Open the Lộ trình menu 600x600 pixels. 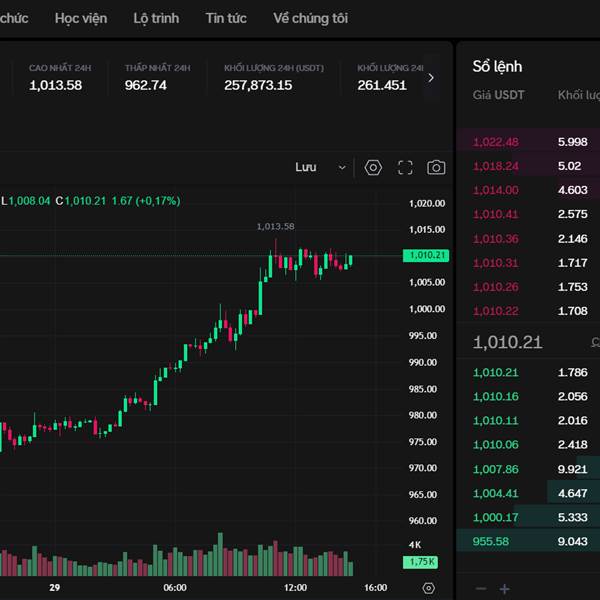click(156, 18)
